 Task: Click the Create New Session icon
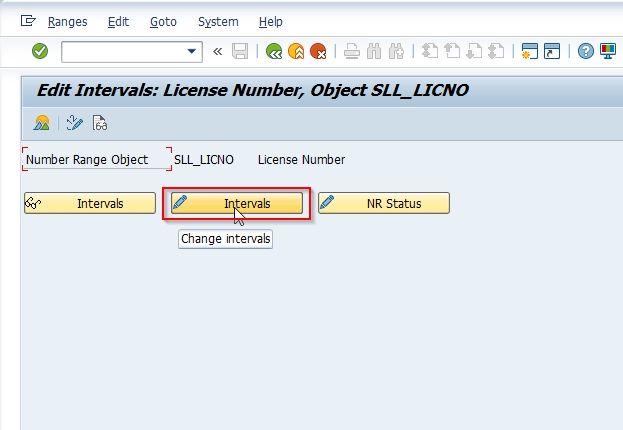pos(530,51)
